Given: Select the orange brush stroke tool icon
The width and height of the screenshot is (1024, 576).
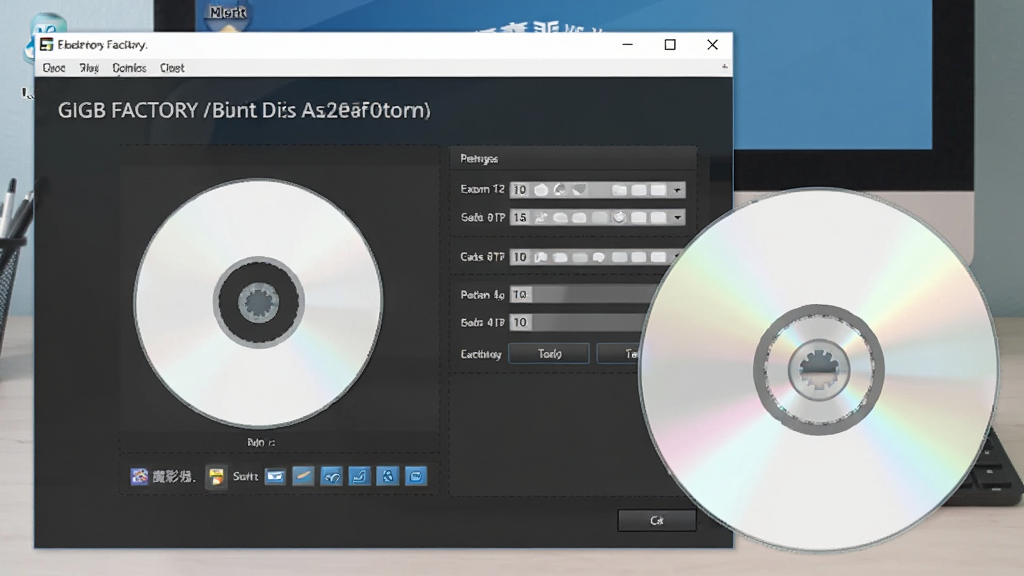Looking at the screenshot, I should (303, 476).
